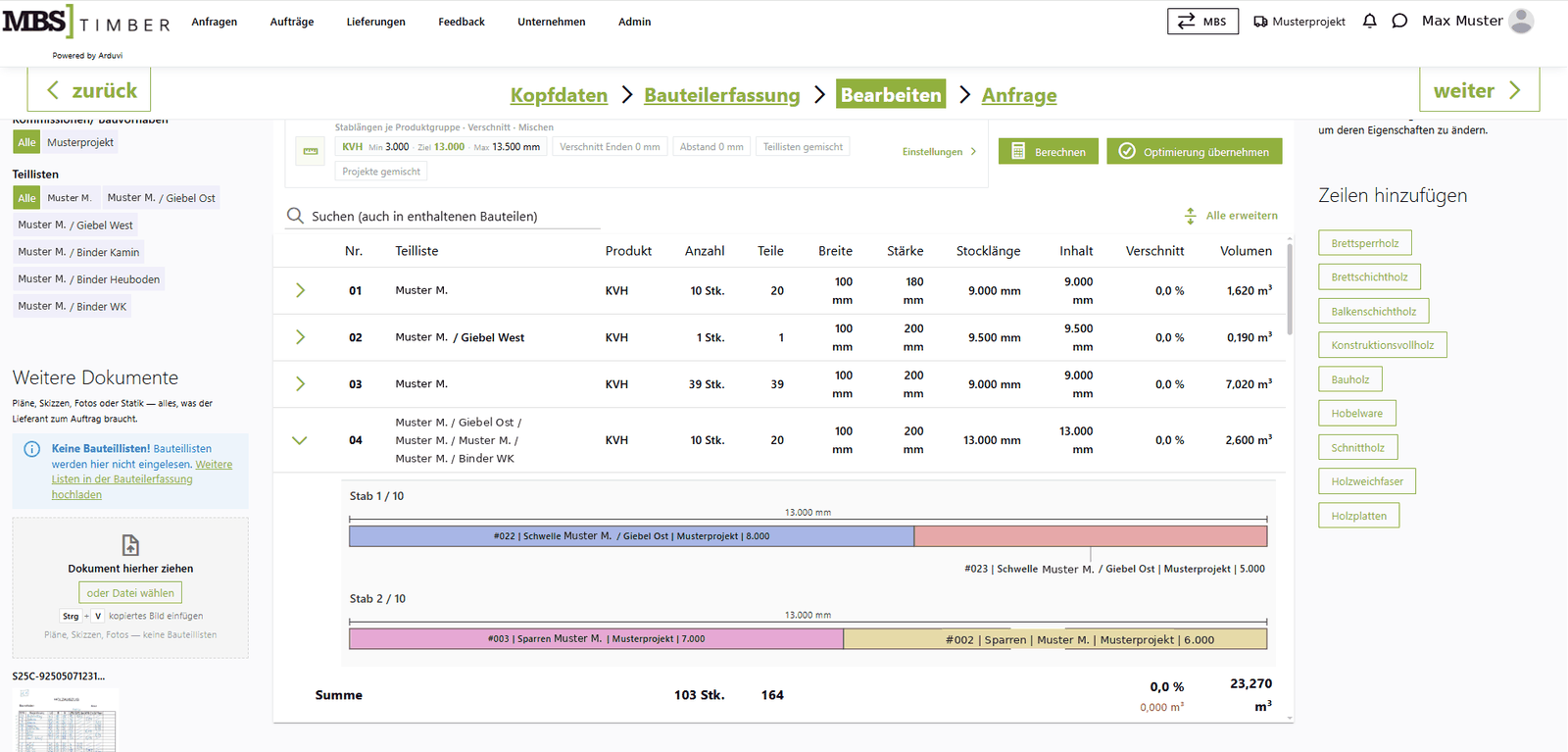Open the Lieferungen menu
The height and width of the screenshot is (752, 1568).
pos(376,22)
